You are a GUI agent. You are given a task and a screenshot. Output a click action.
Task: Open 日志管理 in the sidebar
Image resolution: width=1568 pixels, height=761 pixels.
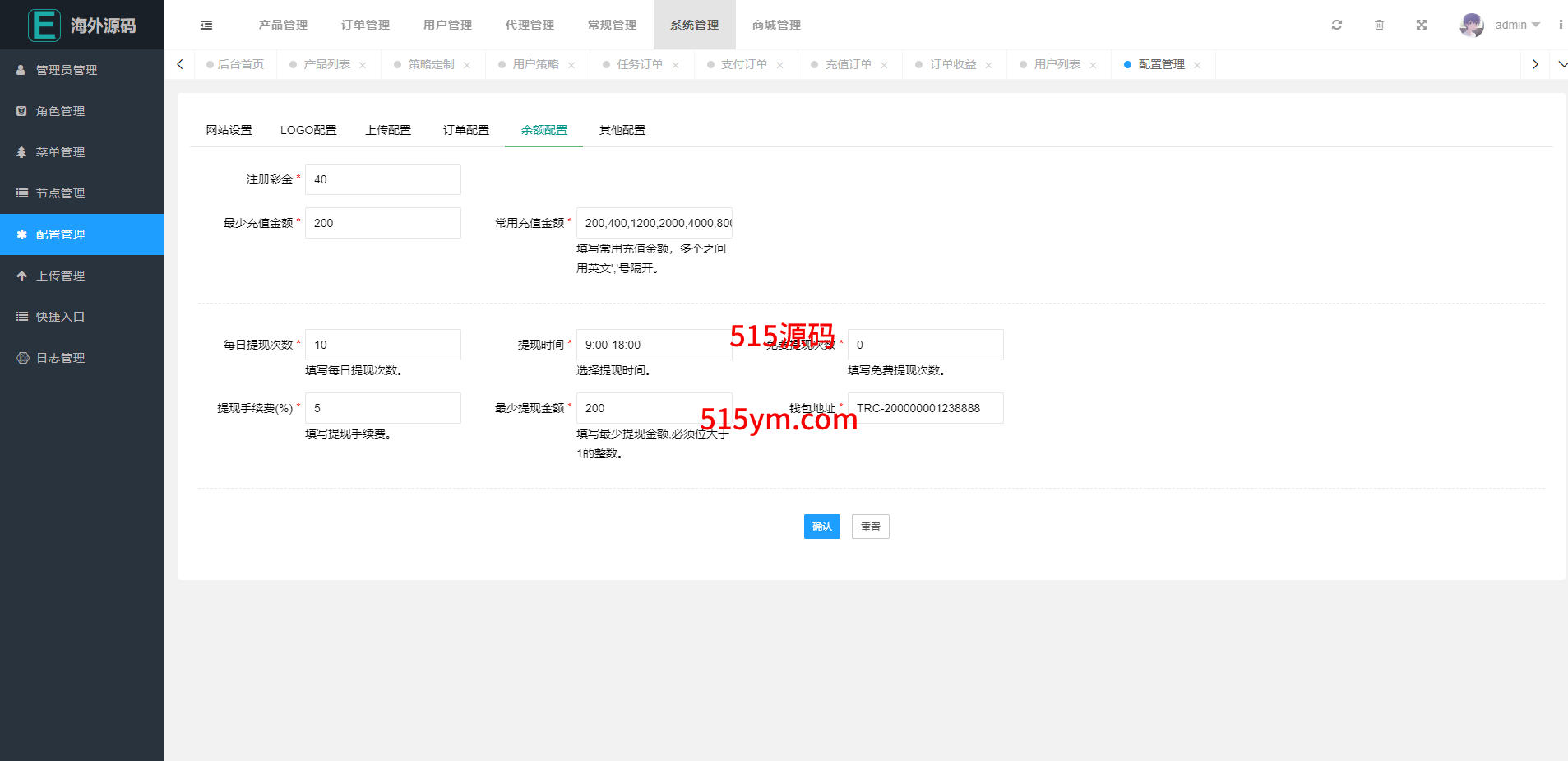tap(61, 358)
